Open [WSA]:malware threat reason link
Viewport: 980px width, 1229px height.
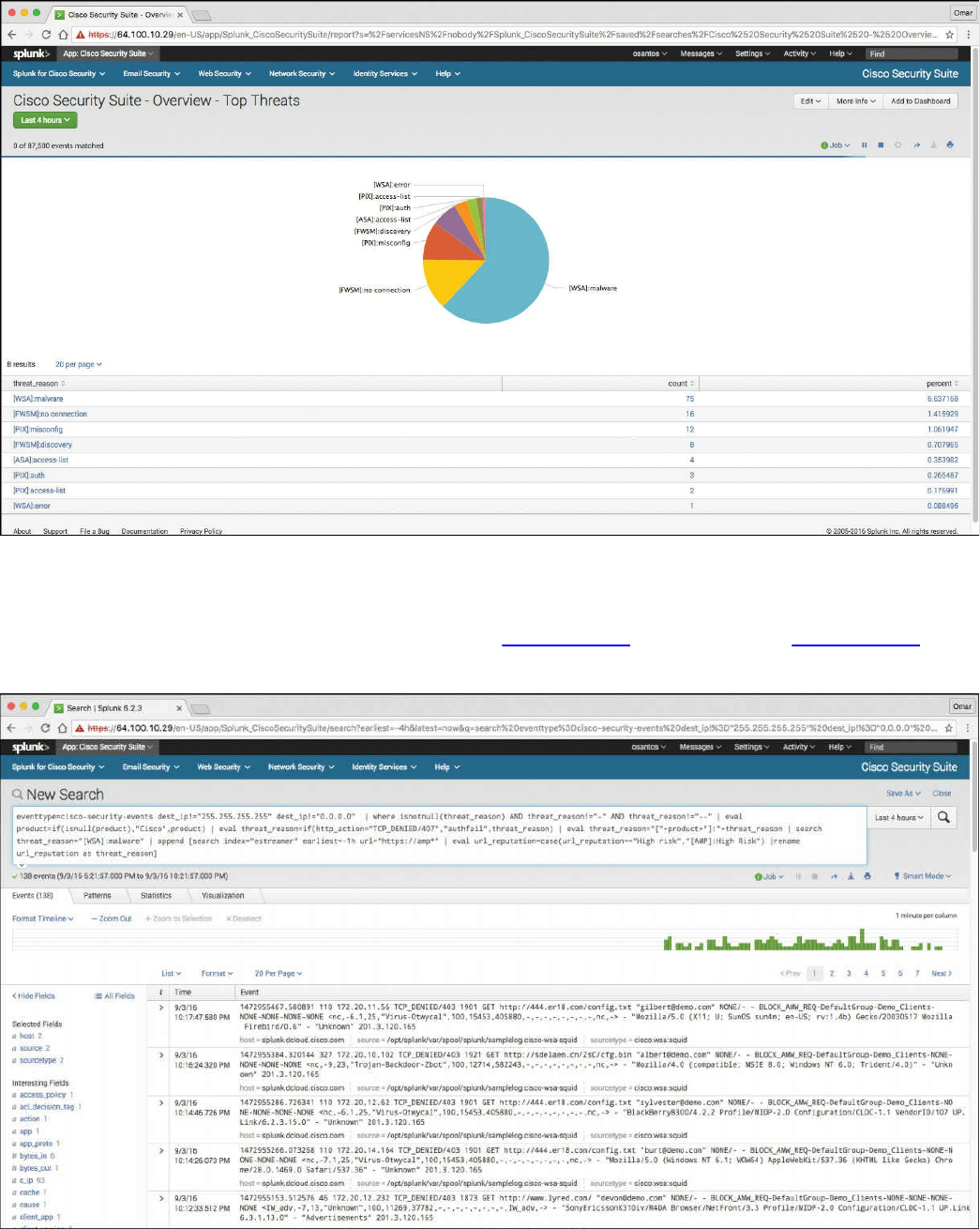pos(38,399)
